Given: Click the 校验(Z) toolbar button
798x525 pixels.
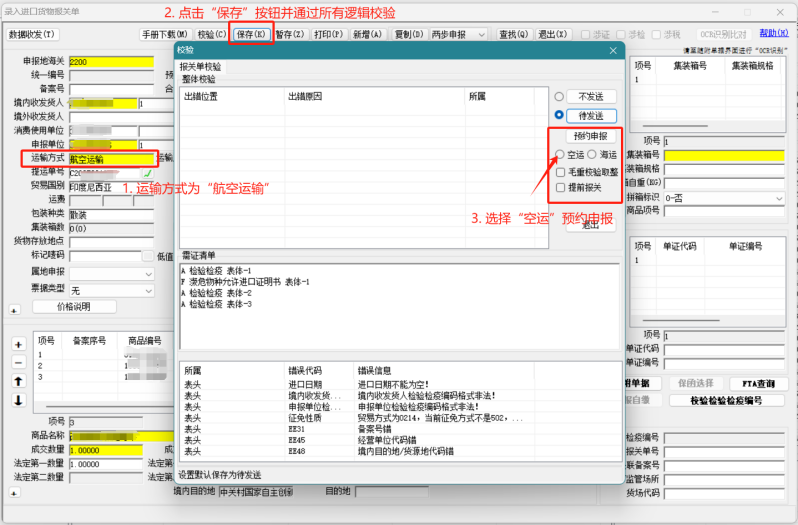Looking at the screenshot, I should (x=213, y=34).
